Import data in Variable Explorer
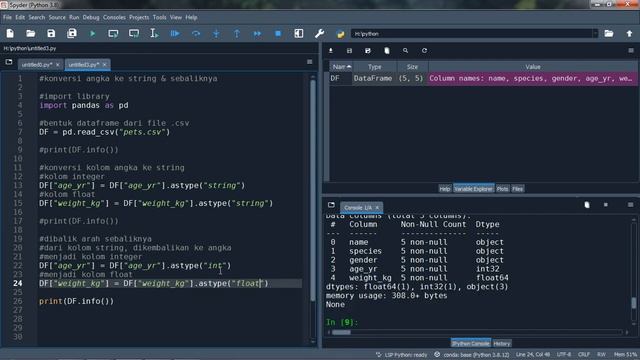 [331, 51]
